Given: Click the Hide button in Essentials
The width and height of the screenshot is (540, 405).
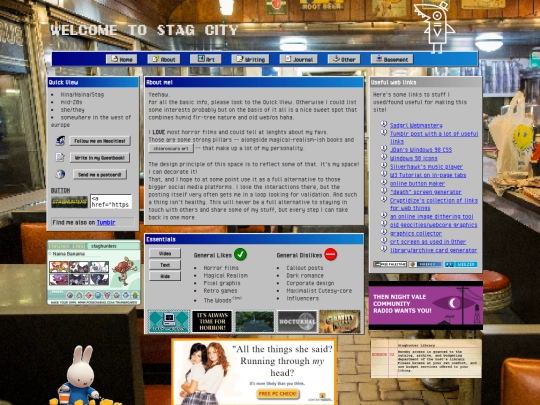Looking at the screenshot, I should (165, 276).
